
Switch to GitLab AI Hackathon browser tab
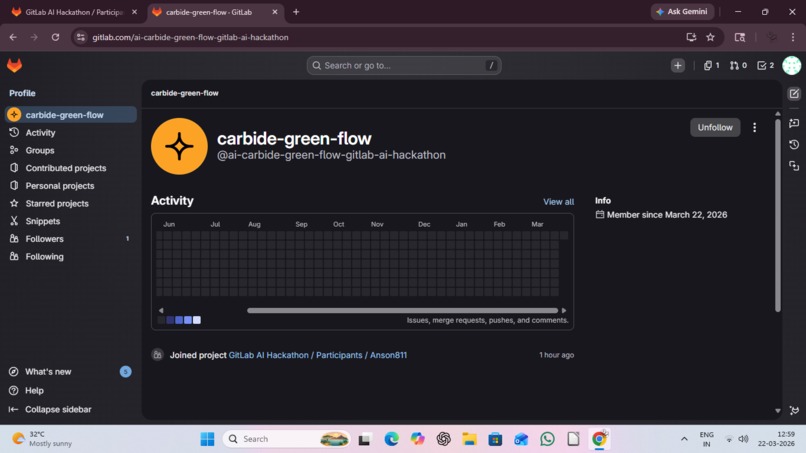pos(74,12)
